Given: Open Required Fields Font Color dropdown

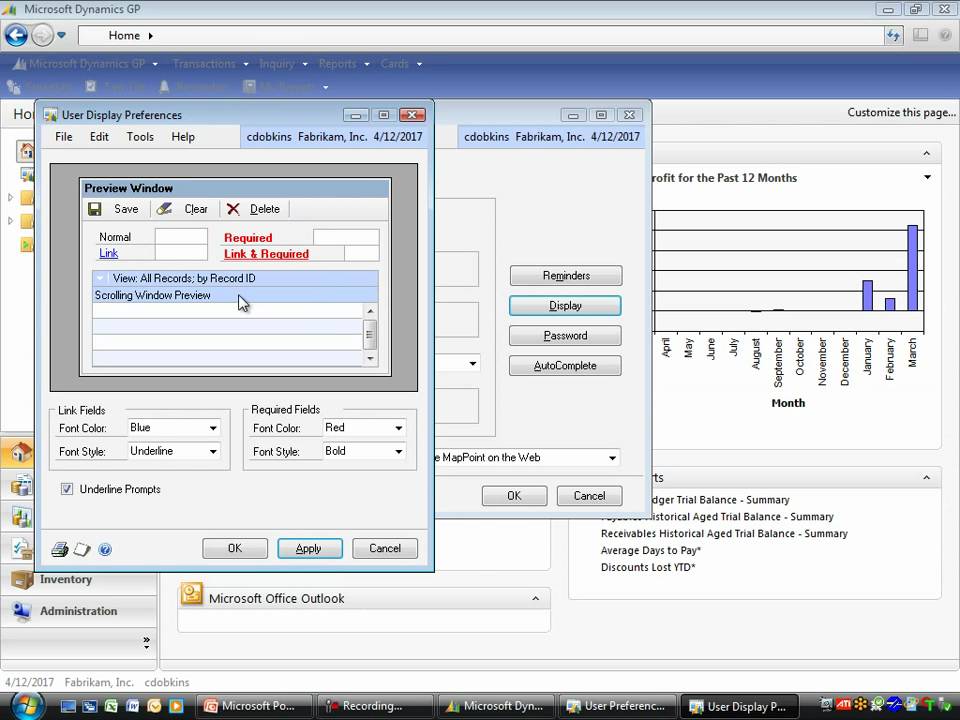Looking at the screenshot, I should coord(399,428).
